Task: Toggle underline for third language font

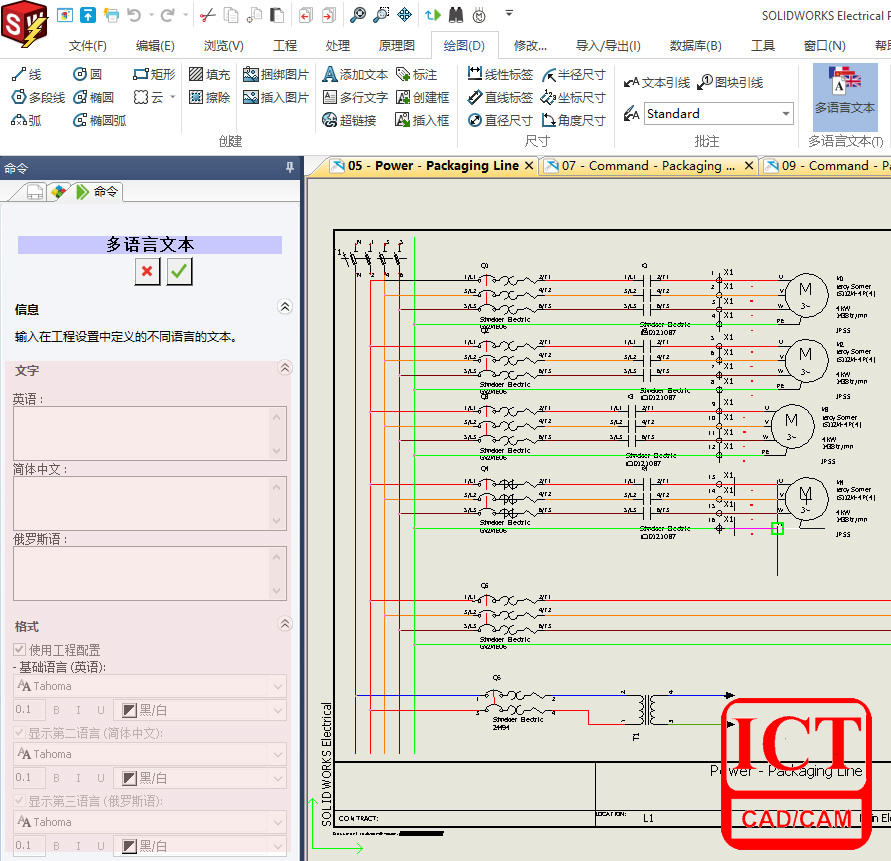Action: pyautogui.click(x=101, y=846)
